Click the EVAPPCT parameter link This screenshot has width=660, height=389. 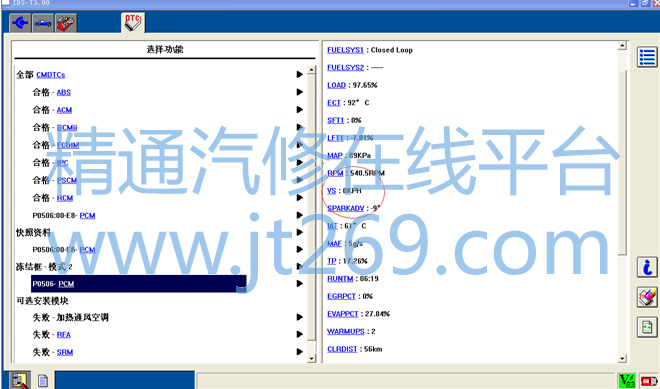point(343,314)
